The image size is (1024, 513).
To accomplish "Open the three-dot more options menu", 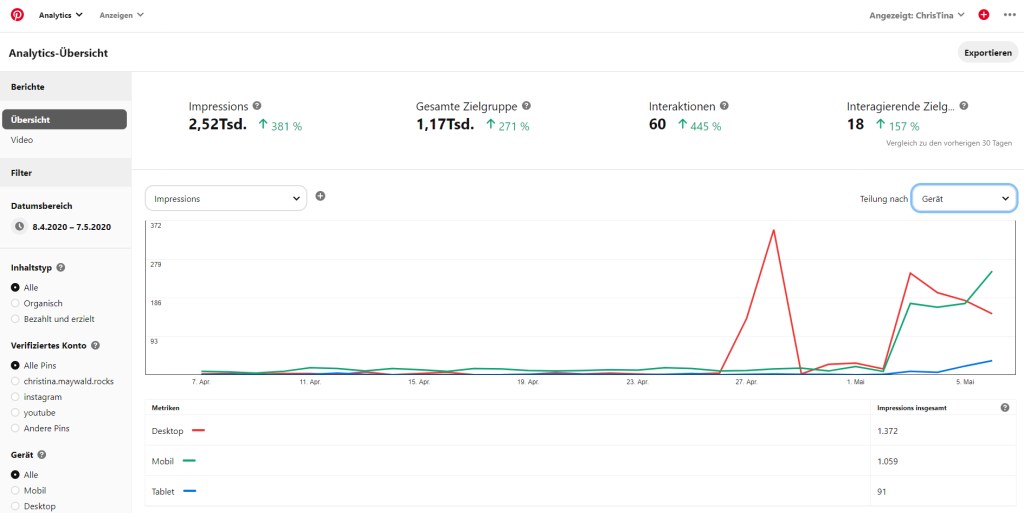I will [x=1008, y=15].
